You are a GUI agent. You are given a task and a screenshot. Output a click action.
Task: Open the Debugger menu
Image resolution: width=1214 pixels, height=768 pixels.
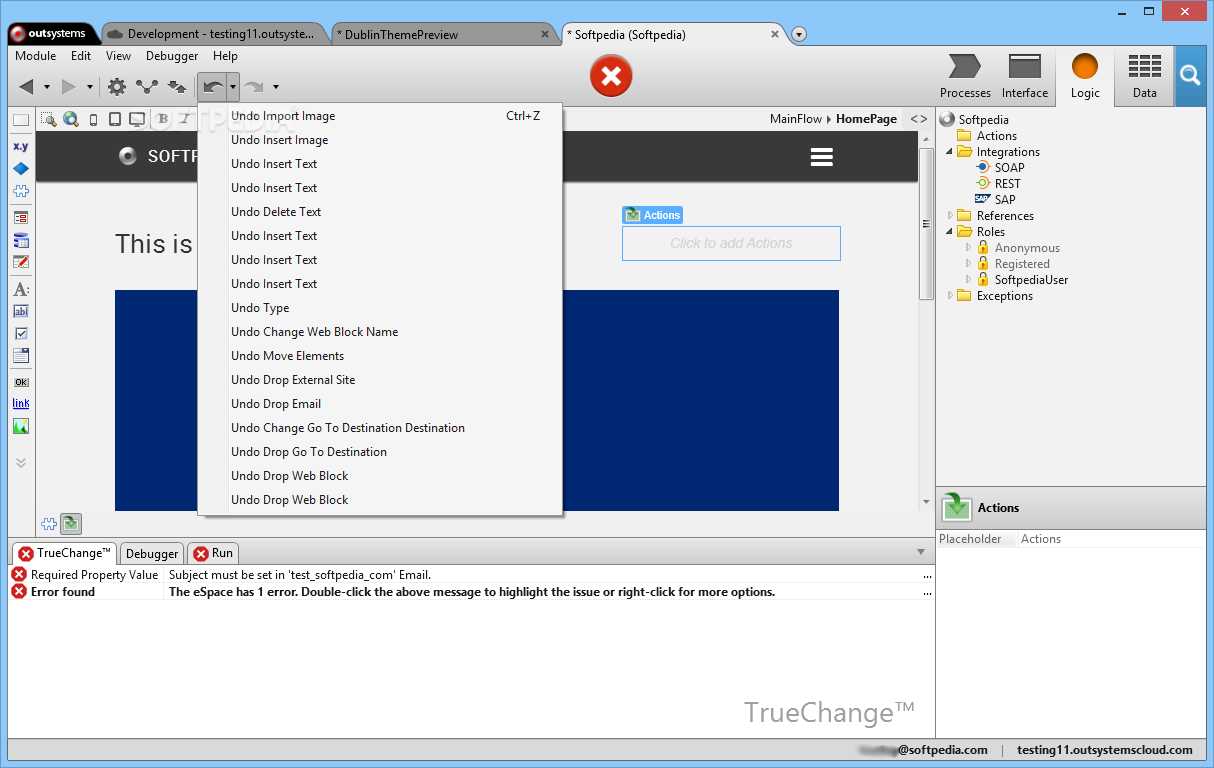172,56
